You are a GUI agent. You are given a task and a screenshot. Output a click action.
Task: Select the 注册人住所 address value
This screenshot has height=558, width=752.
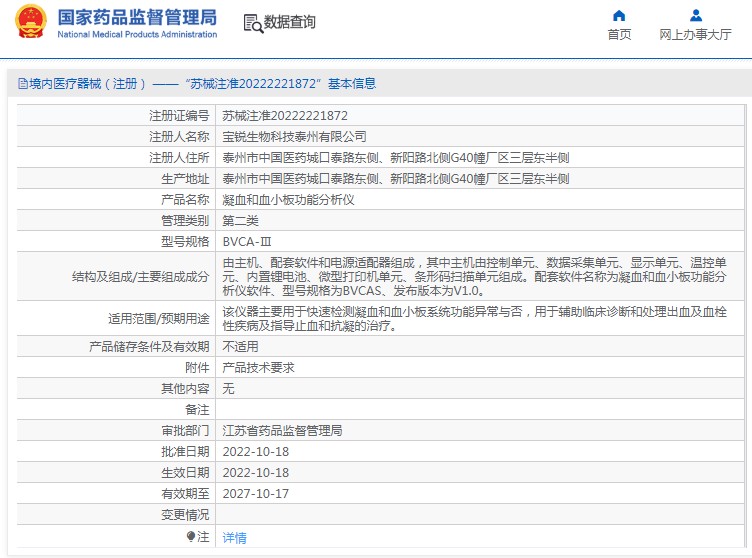[x=396, y=158]
